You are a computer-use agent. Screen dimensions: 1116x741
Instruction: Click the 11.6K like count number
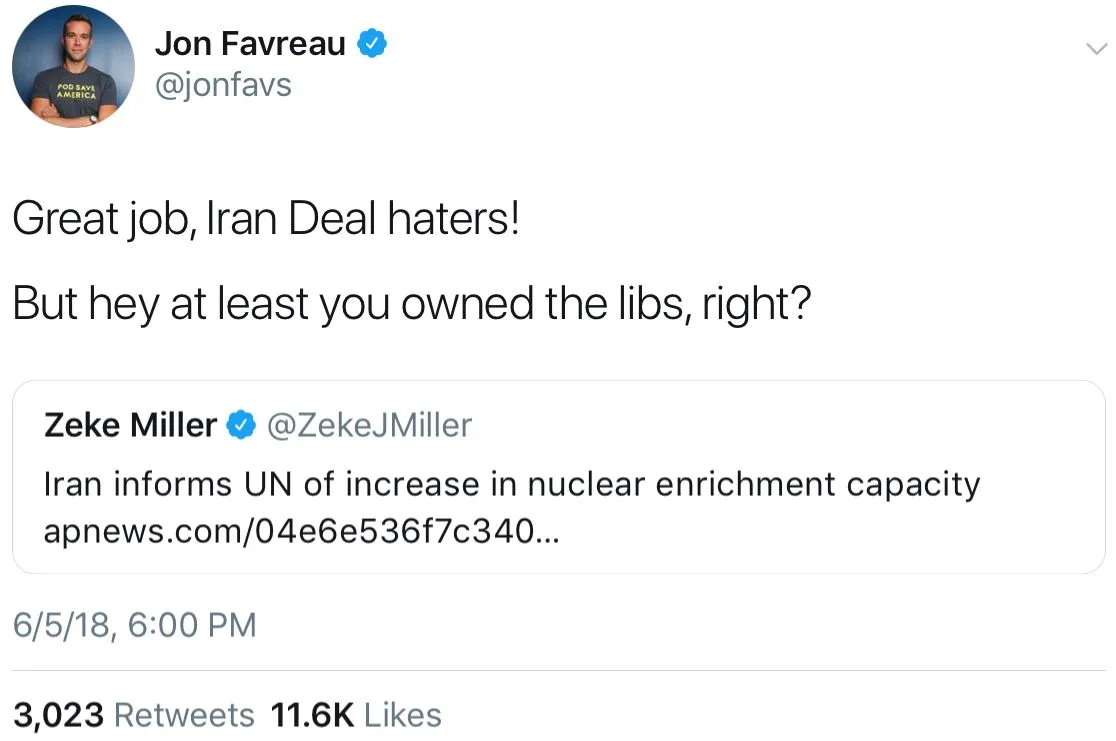tap(312, 715)
